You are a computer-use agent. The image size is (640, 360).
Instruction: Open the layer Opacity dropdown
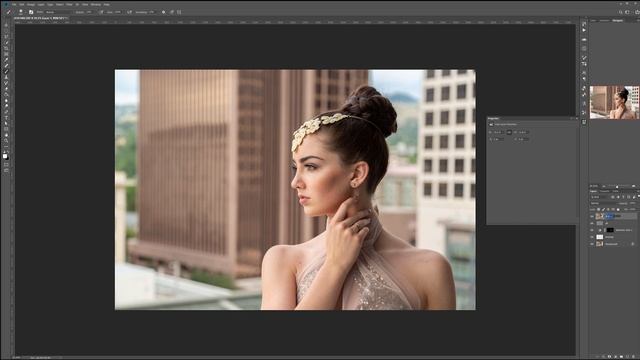tap(633, 203)
